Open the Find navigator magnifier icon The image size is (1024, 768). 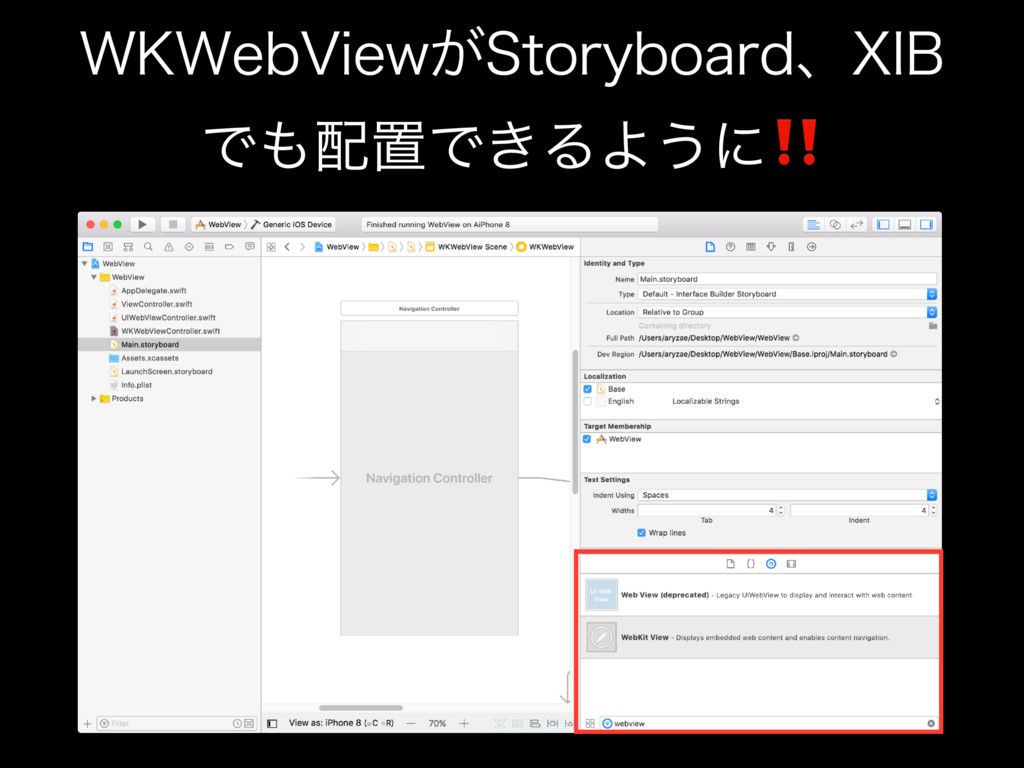pyautogui.click(x=149, y=247)
